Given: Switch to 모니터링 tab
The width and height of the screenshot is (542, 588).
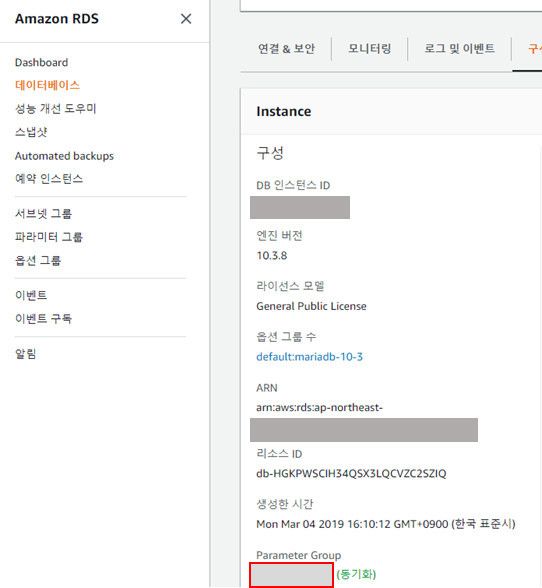Looking at the screenshot, I should (369, 48).
